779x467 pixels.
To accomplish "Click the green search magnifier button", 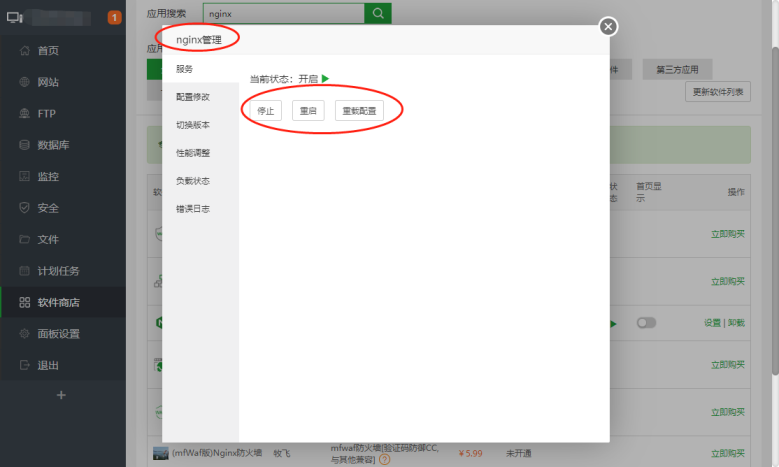I will [x=378, y=13].
